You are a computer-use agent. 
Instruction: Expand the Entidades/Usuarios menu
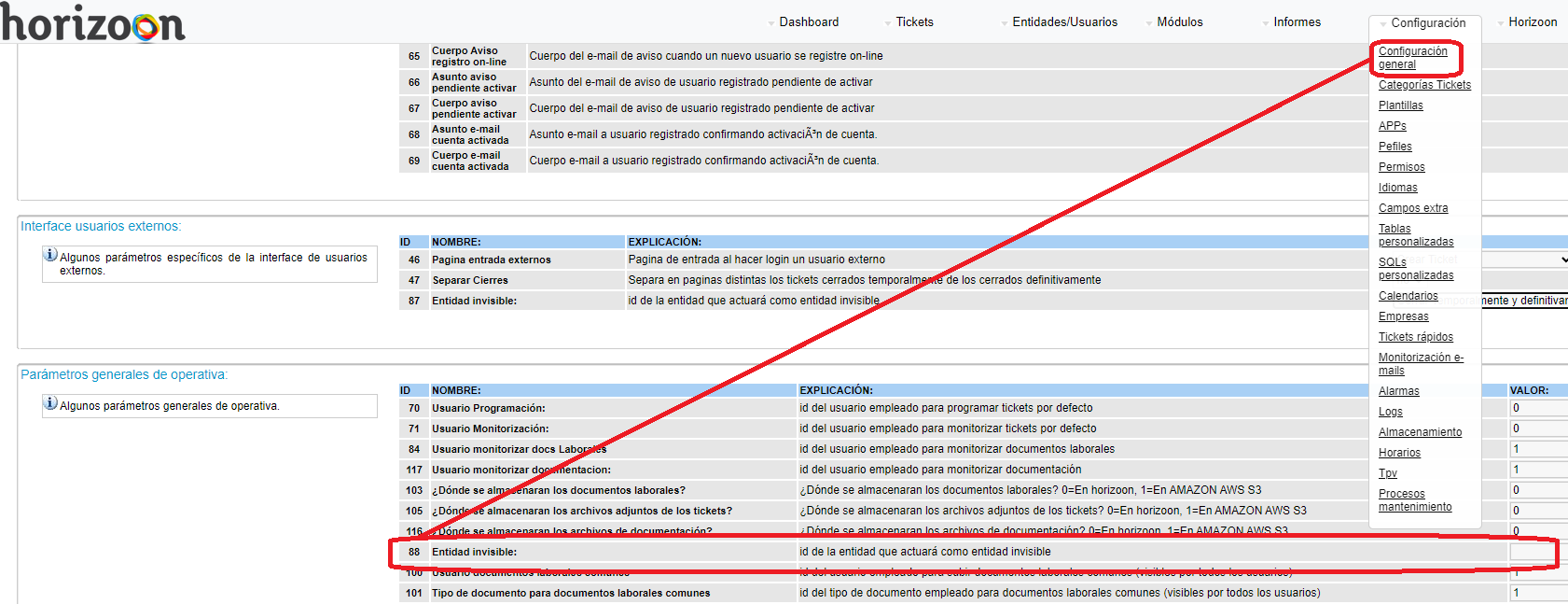(1064, 22)
